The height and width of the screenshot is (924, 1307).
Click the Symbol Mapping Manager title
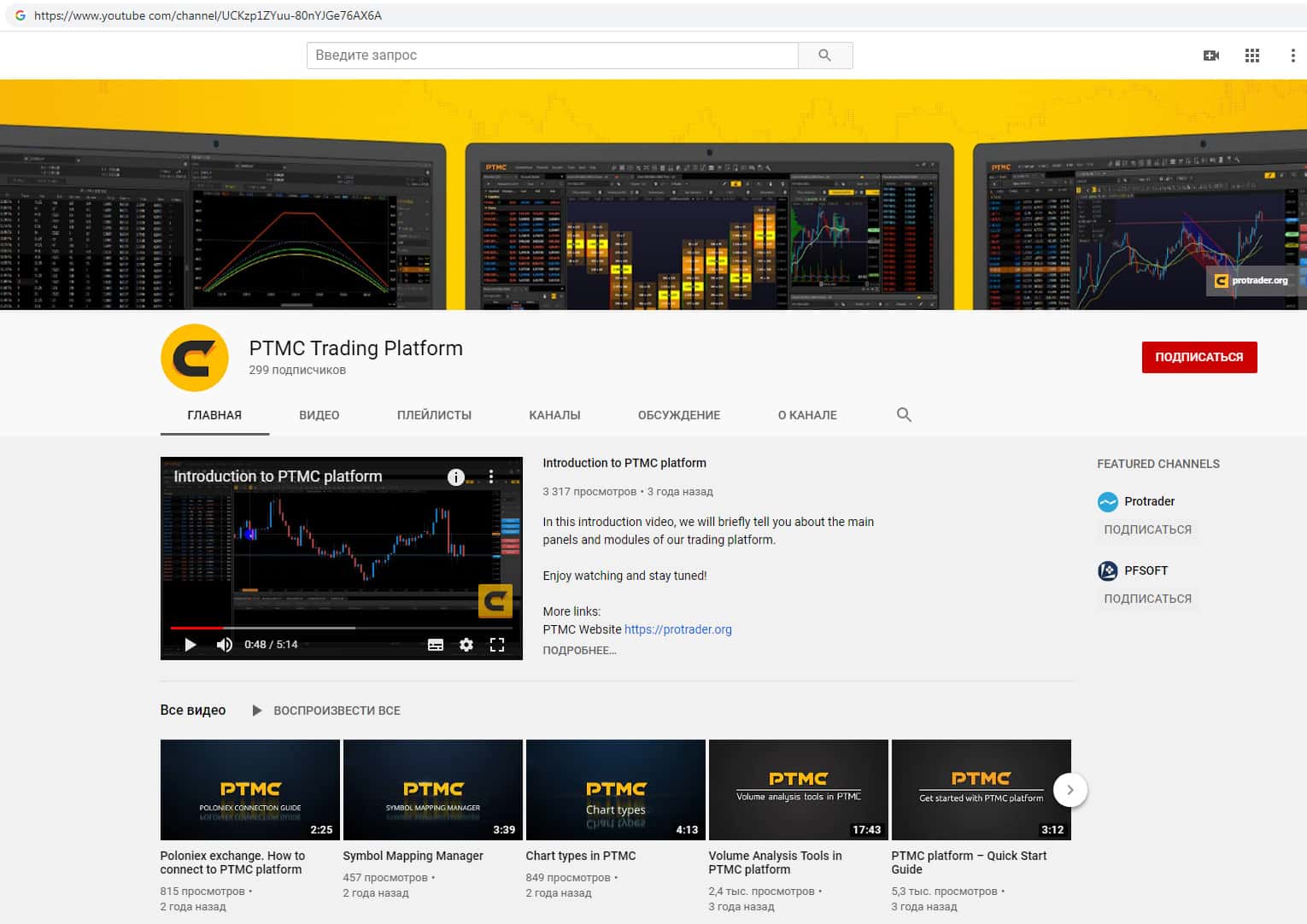tap(413, 857)
